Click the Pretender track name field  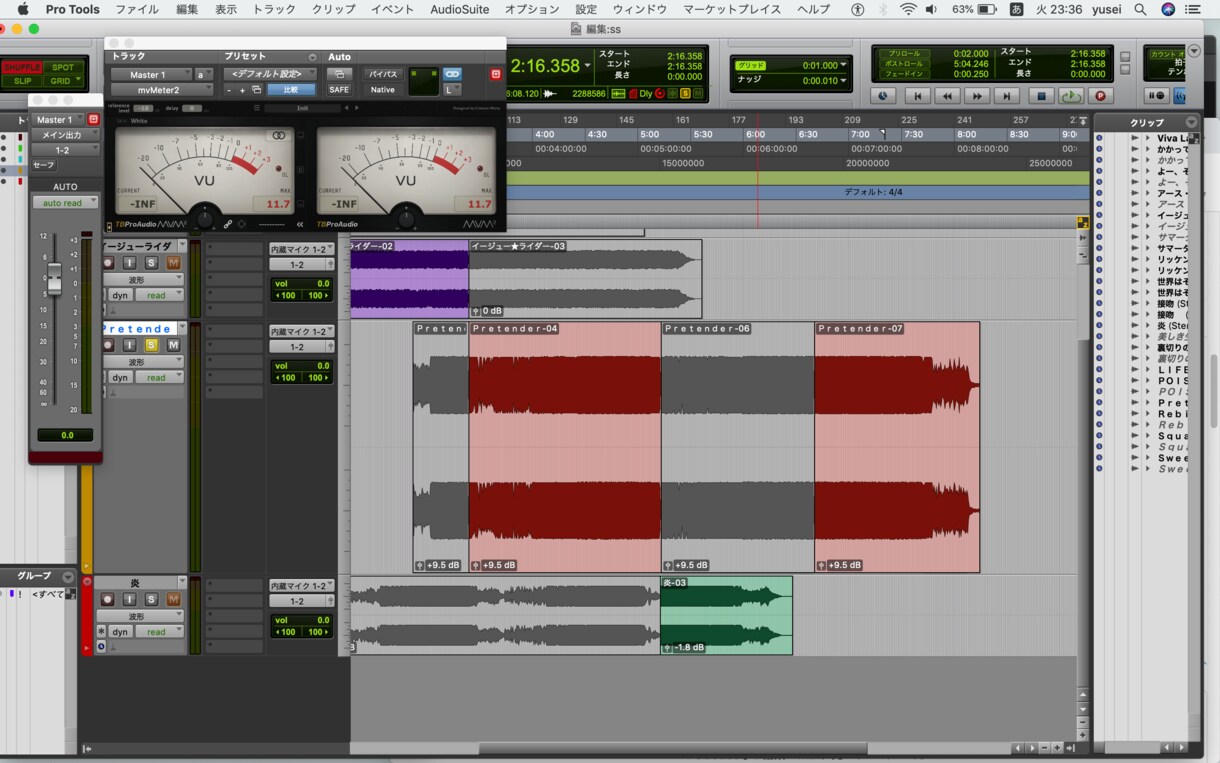tap(139, 328)
